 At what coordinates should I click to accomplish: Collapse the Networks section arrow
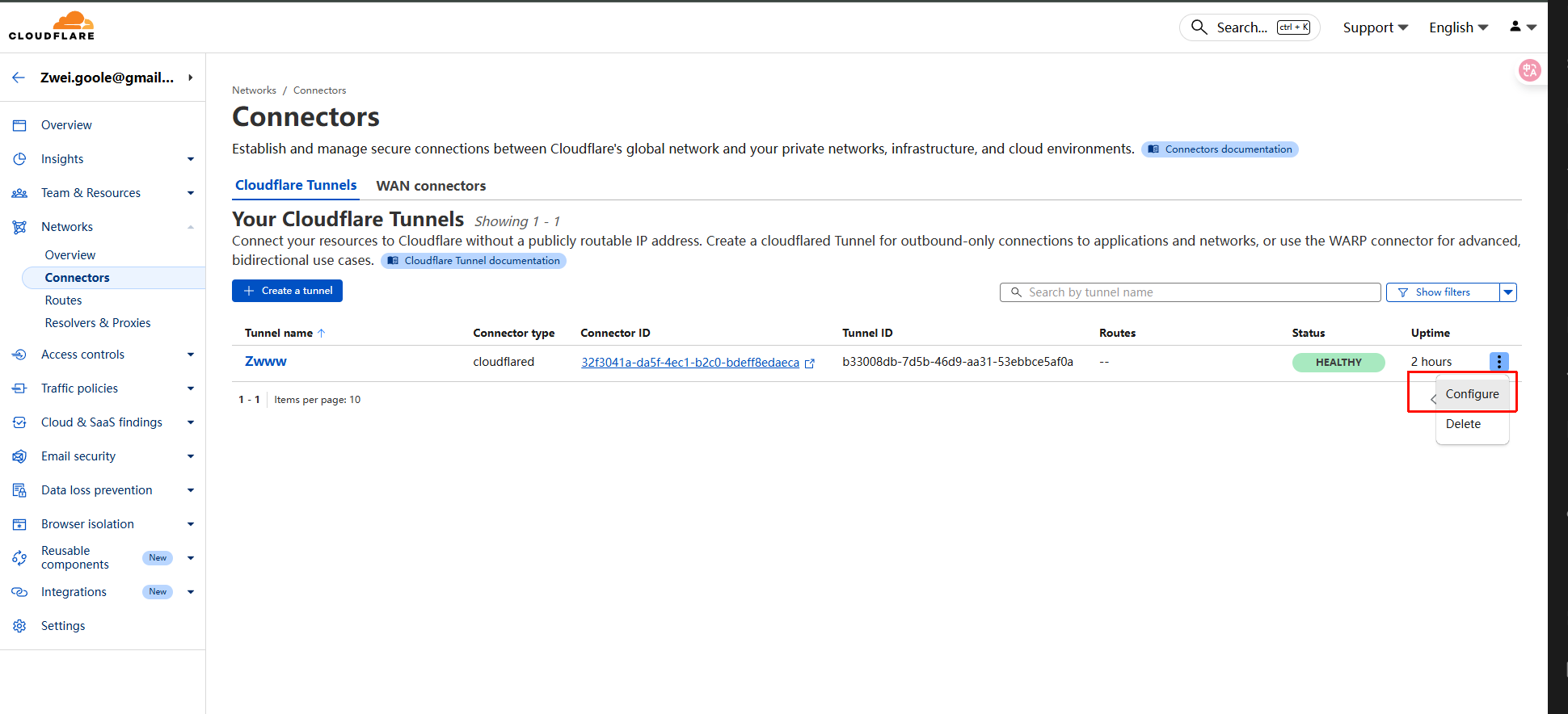(191, 227)
